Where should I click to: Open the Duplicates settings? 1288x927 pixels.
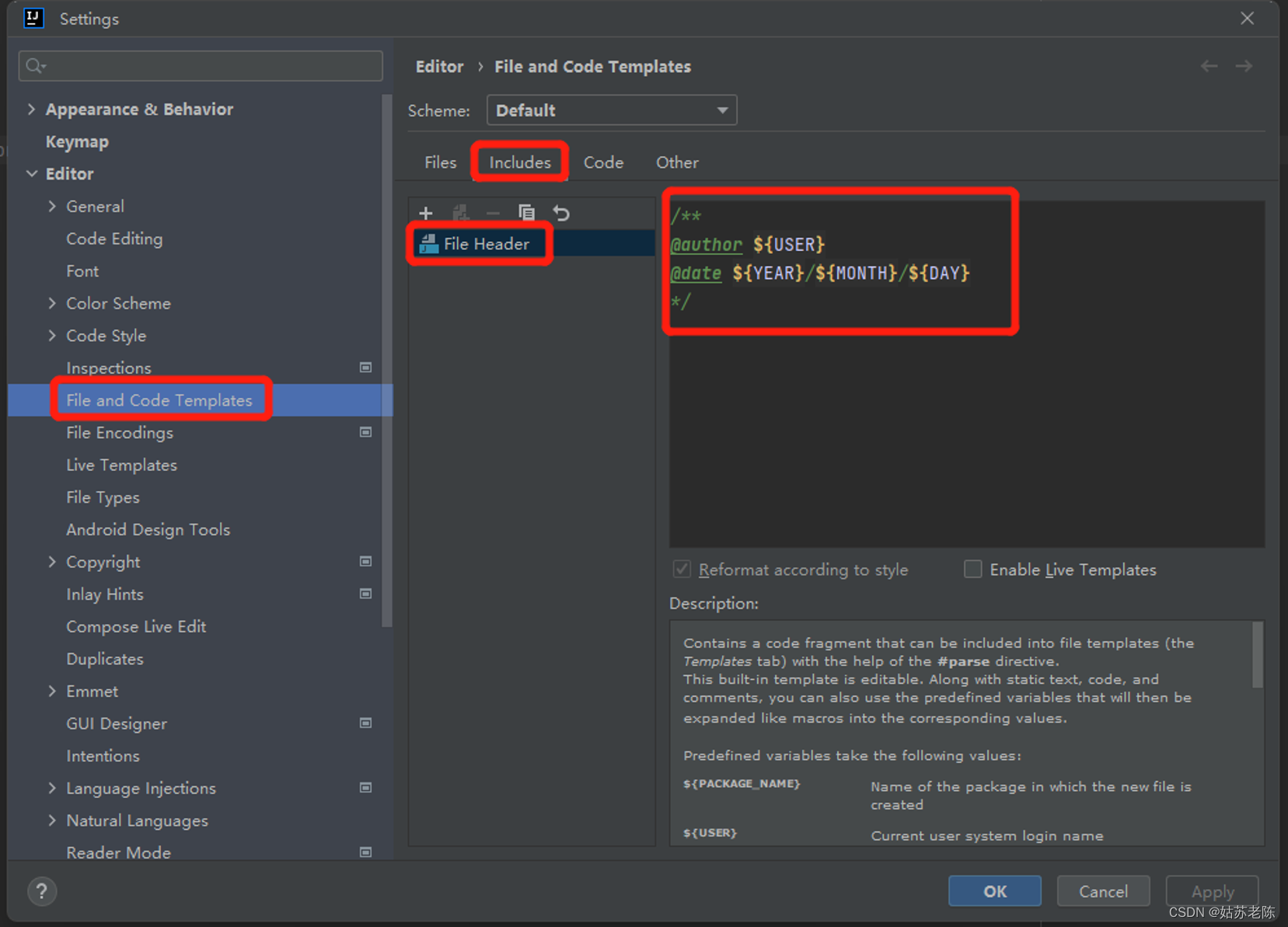(105, 659)
